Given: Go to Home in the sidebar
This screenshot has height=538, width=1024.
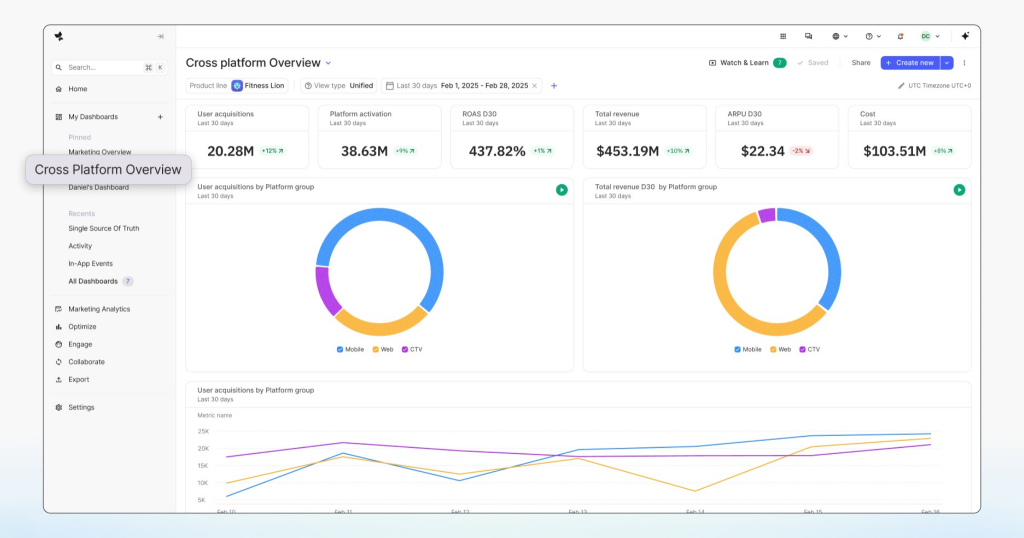Looking at the screenshot, I should (x=77, y=89).
